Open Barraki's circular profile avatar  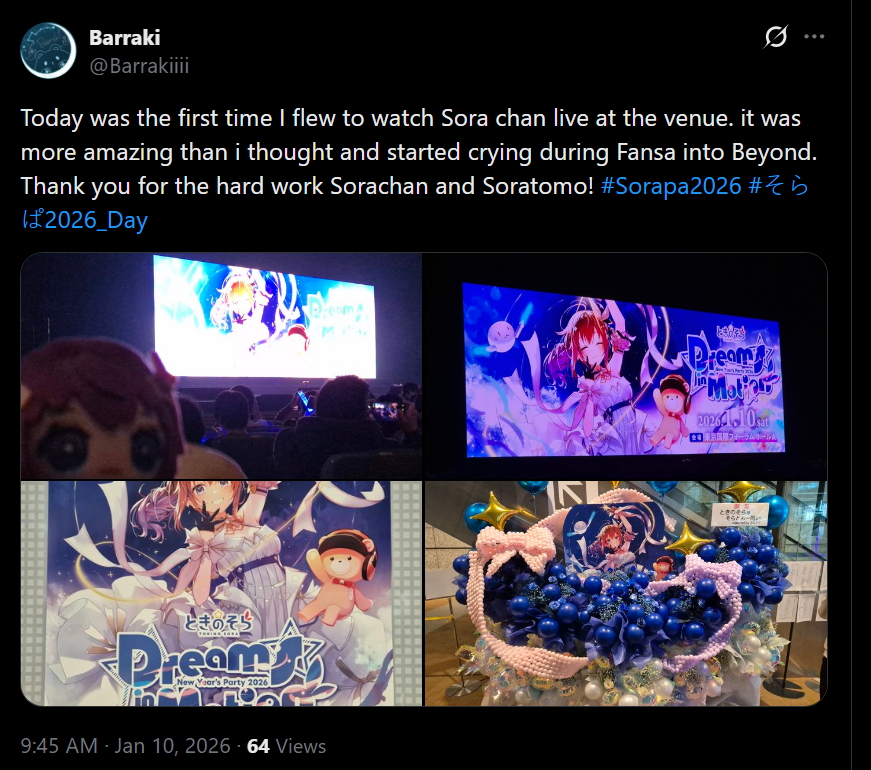click(x=48, y=51)
